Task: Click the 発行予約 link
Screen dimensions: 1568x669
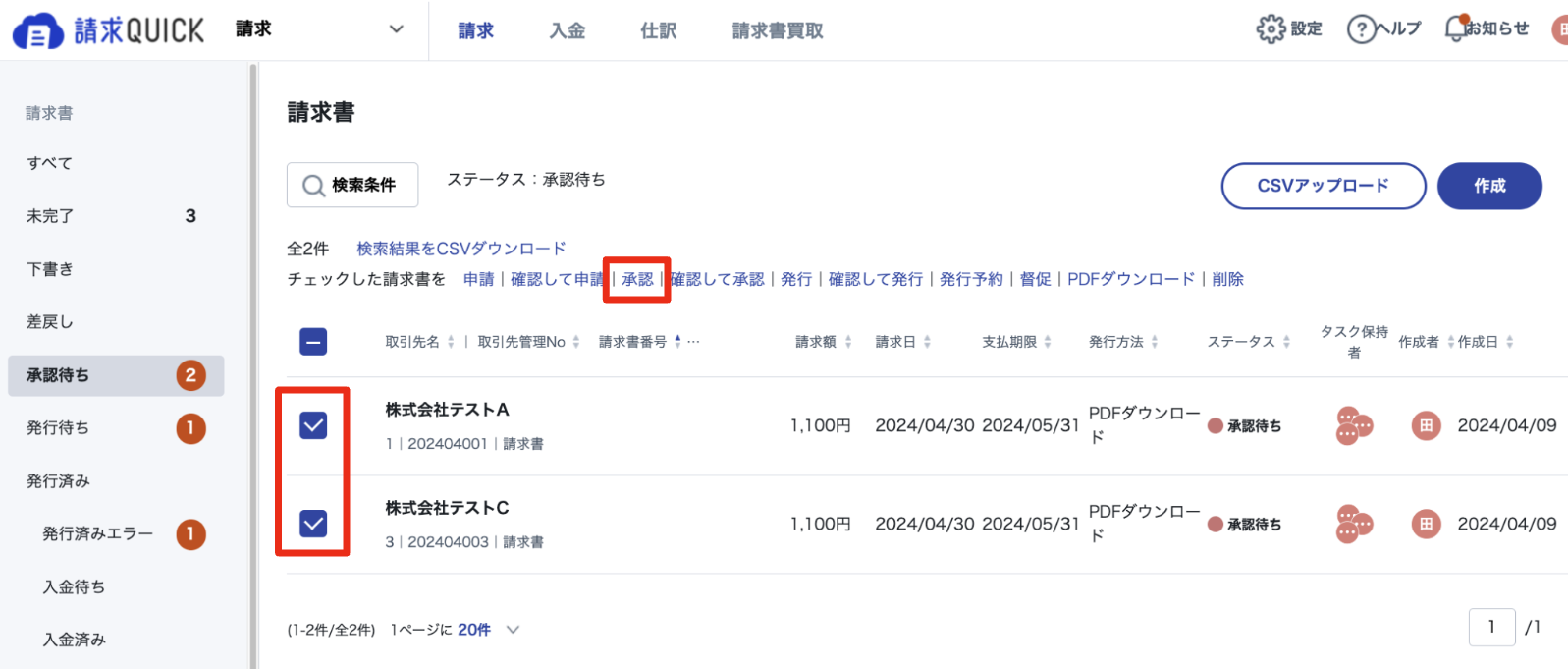Action: point(971,279)
